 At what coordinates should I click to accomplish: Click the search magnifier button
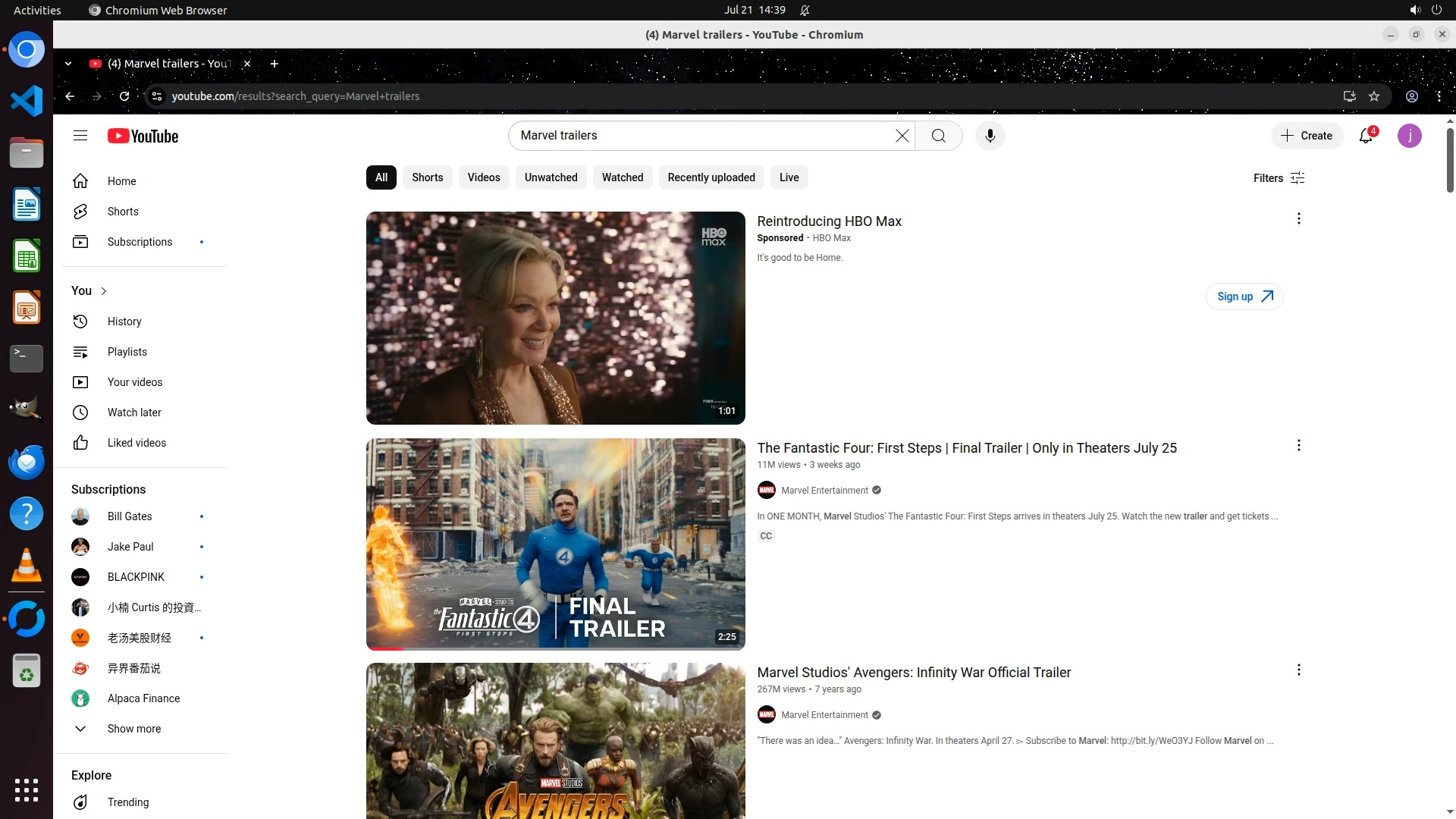pyautogui.click(x=938, y=136)
